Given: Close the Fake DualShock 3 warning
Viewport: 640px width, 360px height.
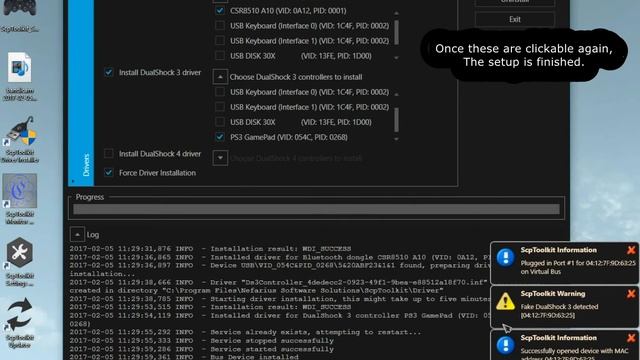Looking at the screenshot, I should [x=631, y=293].
